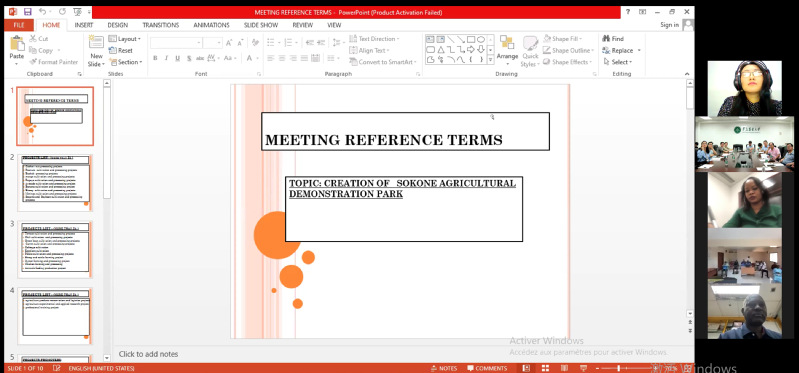Screen dimensions: 799x373
Task: Decrease list indent level
Action: [309, 43]
